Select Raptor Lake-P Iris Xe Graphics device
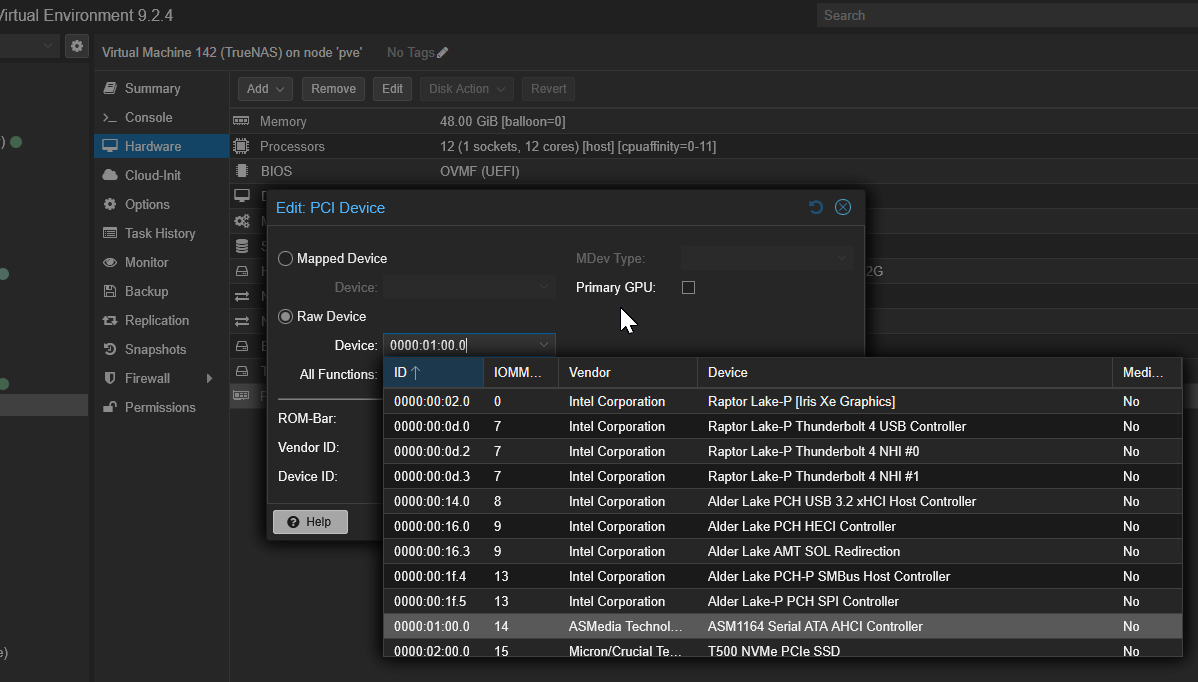The height and width of the screenshot is (682, 1198). (782, 402)
